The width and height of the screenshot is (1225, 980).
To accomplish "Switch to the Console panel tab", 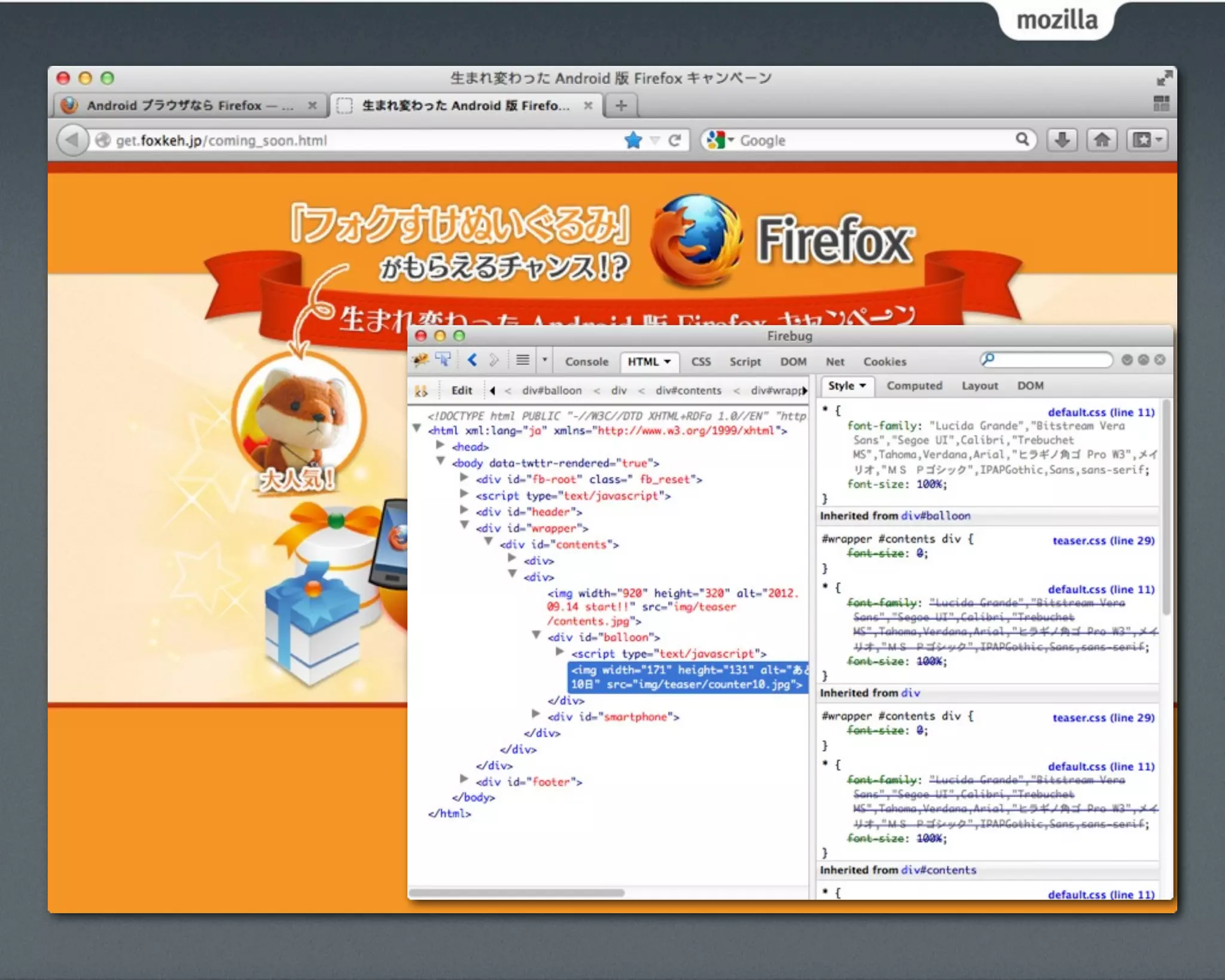I will pos(586,361).
